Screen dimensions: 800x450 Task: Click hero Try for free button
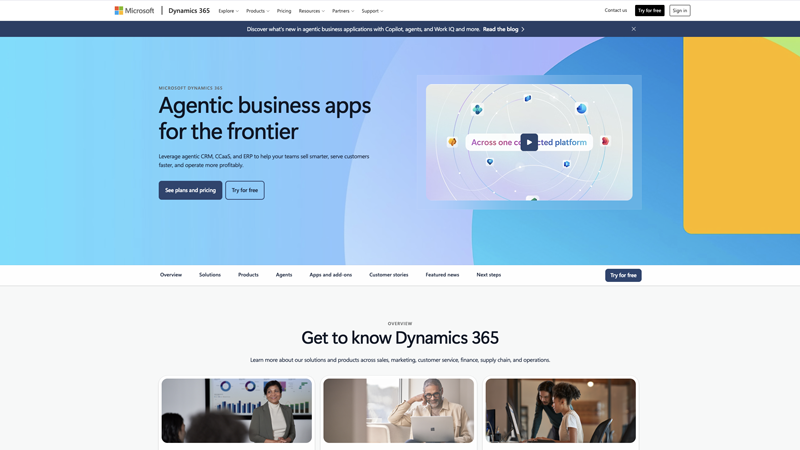pyautogui.click(x=245, y=190)
